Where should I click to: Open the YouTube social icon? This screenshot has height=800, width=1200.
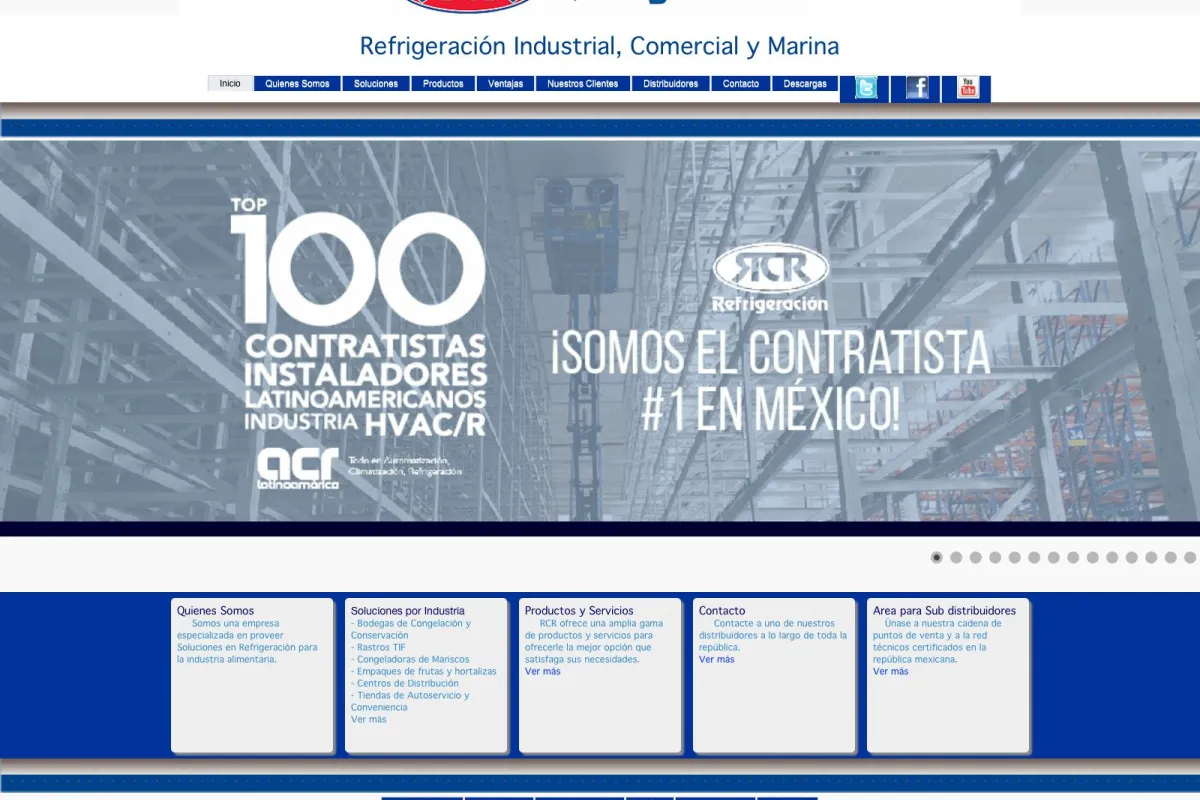coord(968,88)
